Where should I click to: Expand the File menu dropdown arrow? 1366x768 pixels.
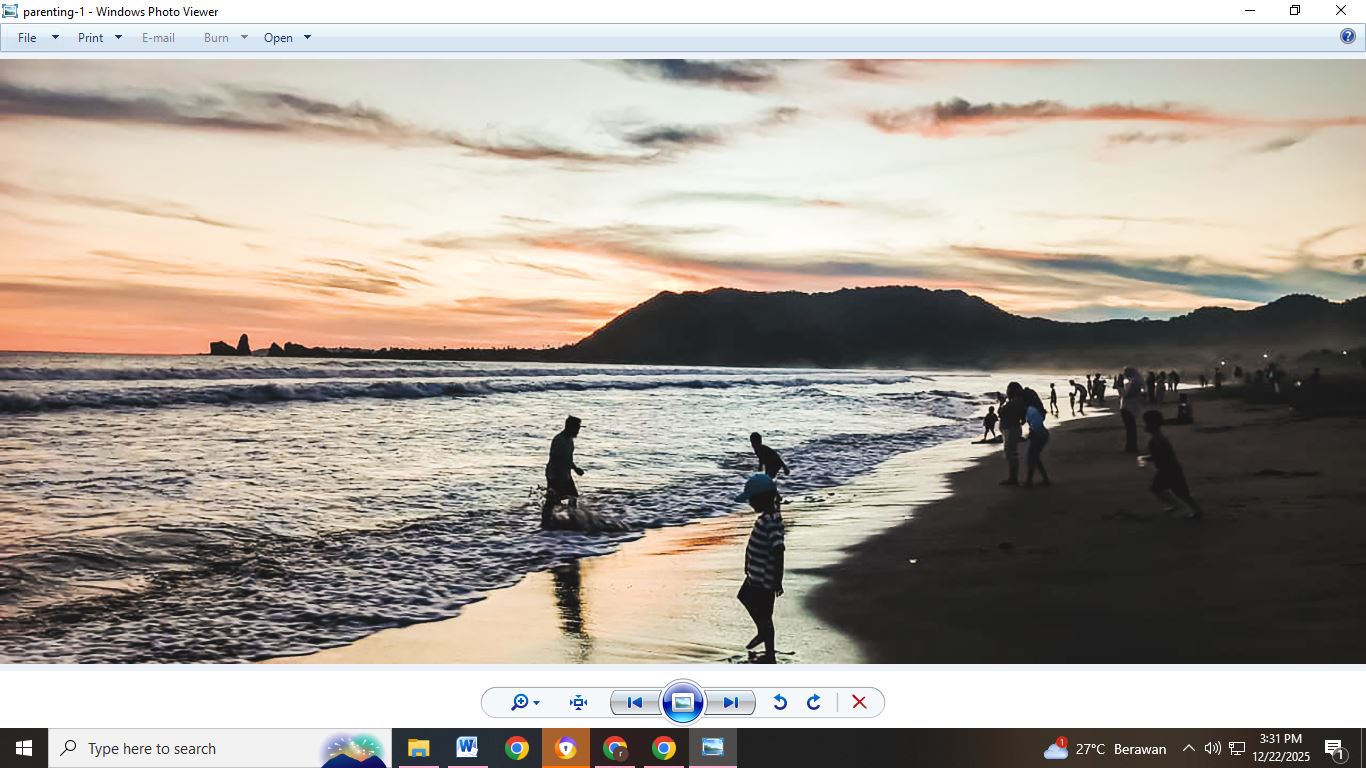click(x=55, y=37)
